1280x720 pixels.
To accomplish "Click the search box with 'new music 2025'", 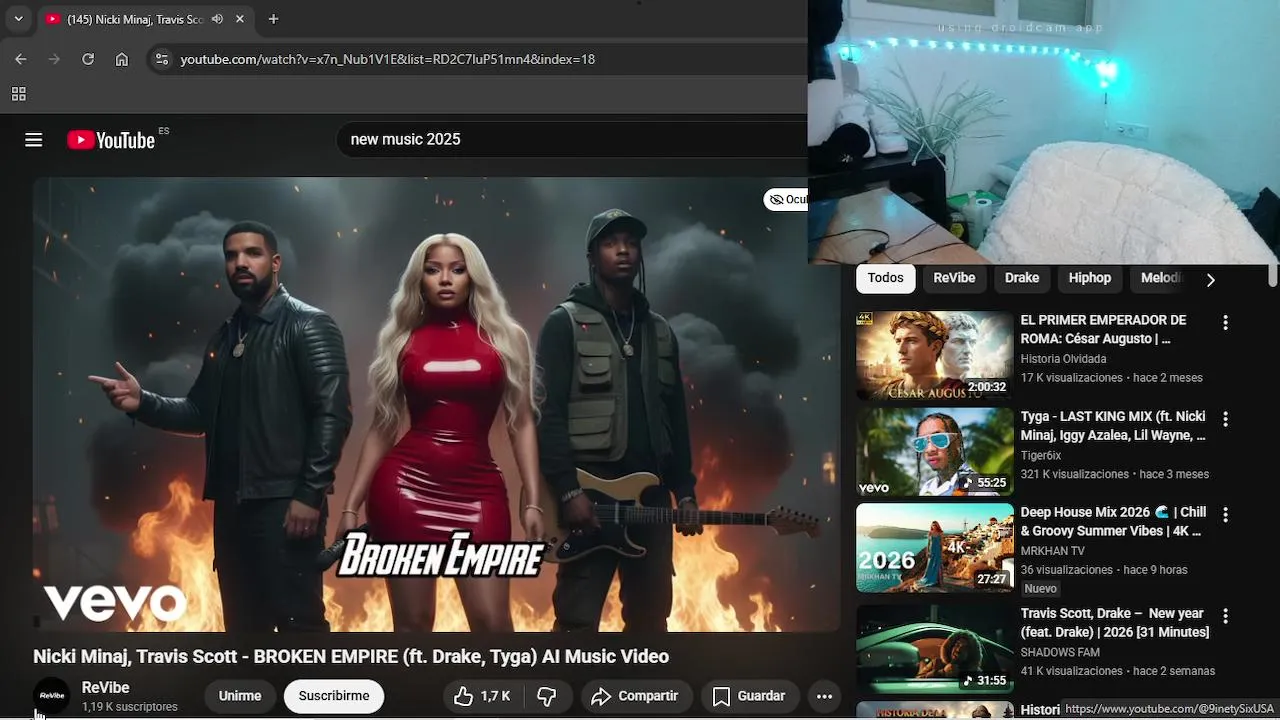I will tap(572, 140).
